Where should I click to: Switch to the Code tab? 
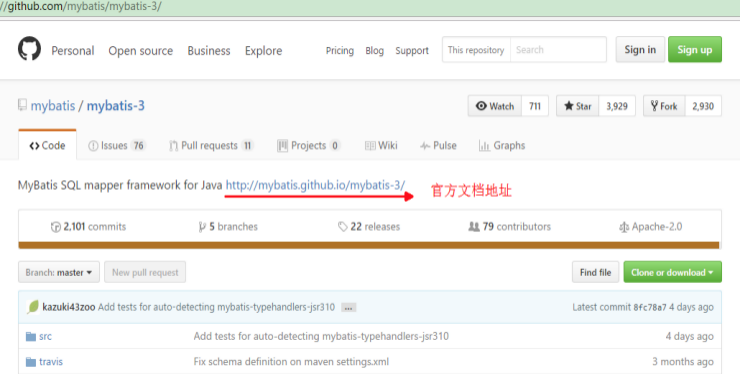47,146
